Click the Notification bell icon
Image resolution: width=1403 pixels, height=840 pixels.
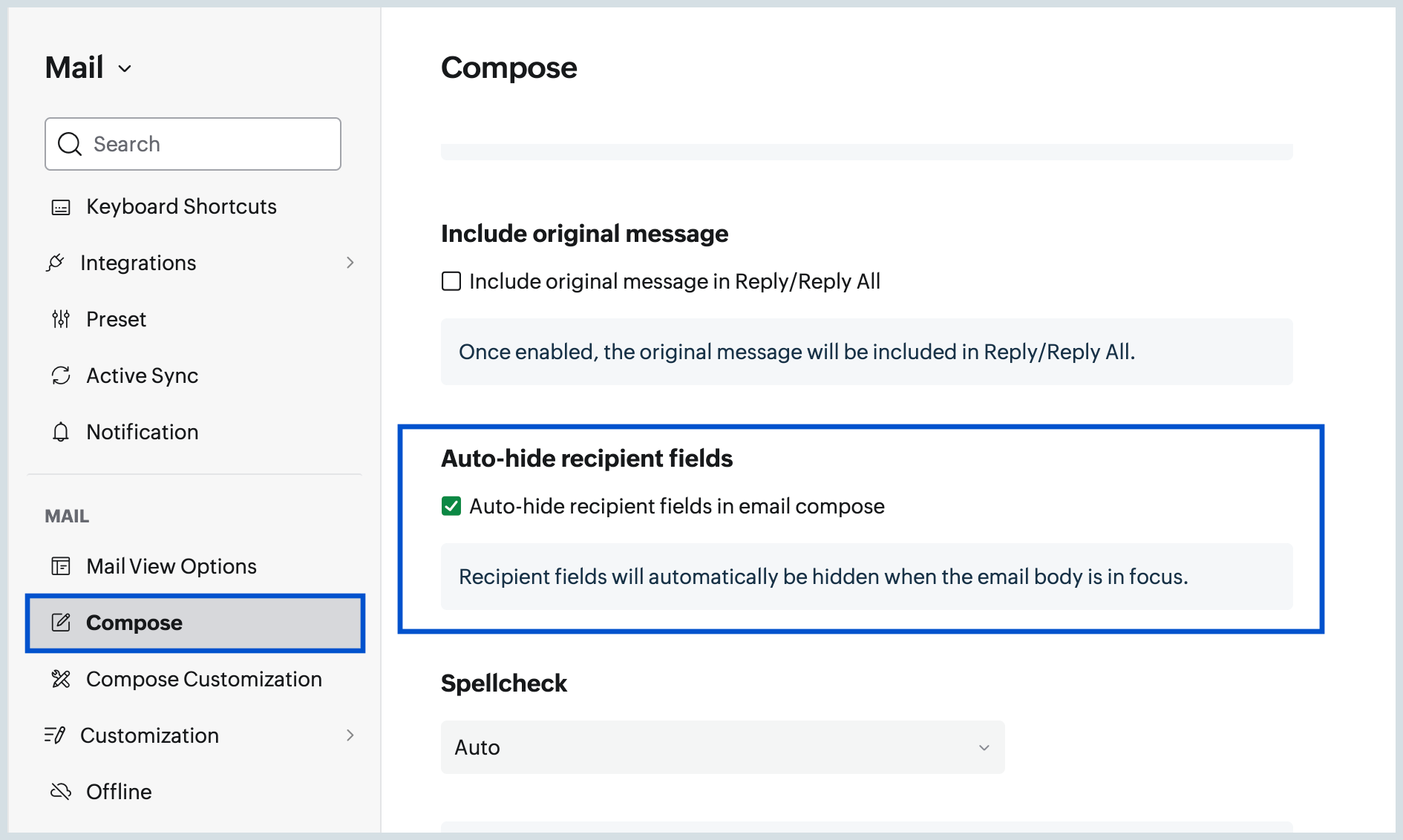coord(60,432)
